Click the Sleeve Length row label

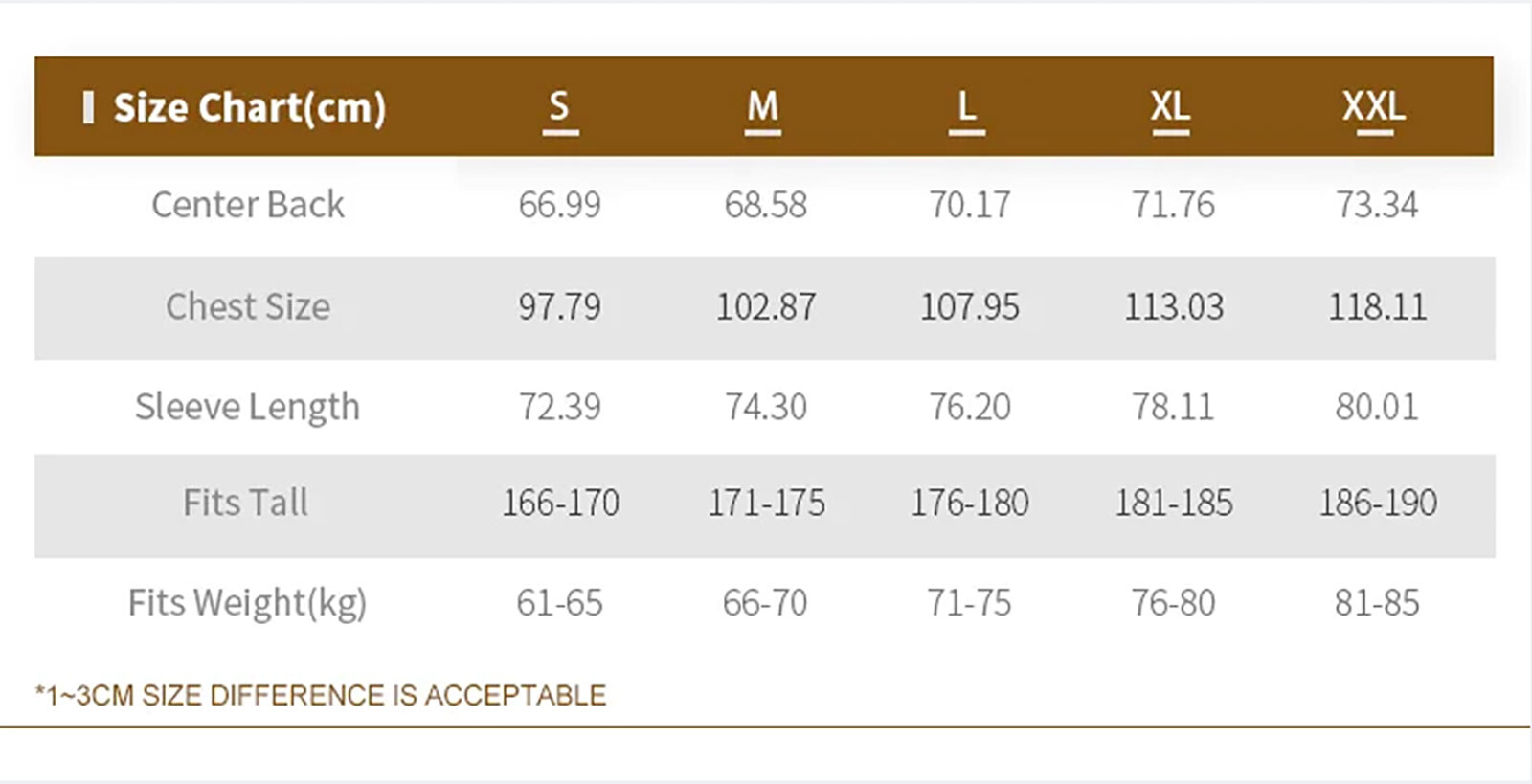tap(248, 407)
